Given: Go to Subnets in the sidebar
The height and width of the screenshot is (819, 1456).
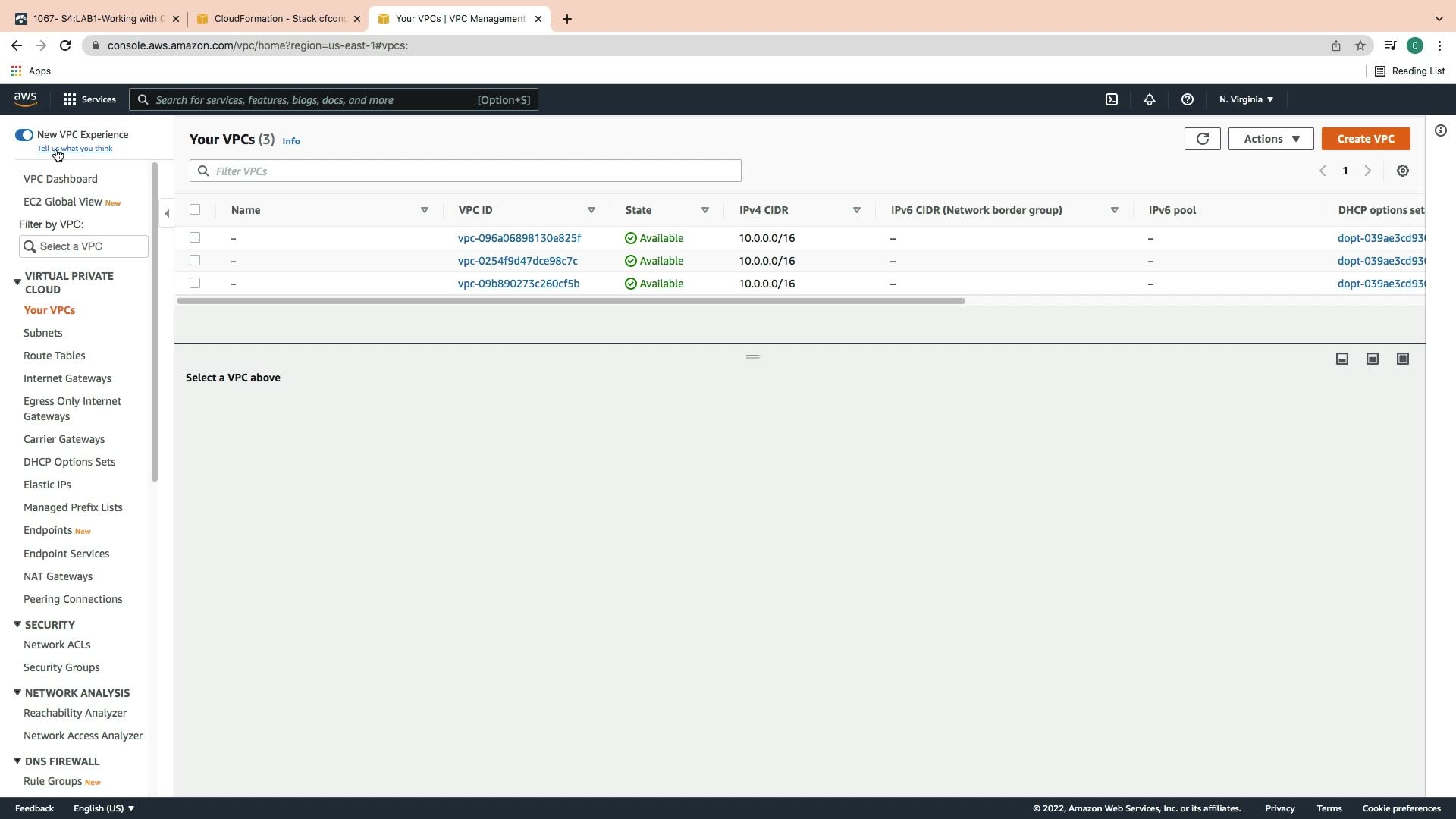Looking at the screenshot, I should (43, 333).
